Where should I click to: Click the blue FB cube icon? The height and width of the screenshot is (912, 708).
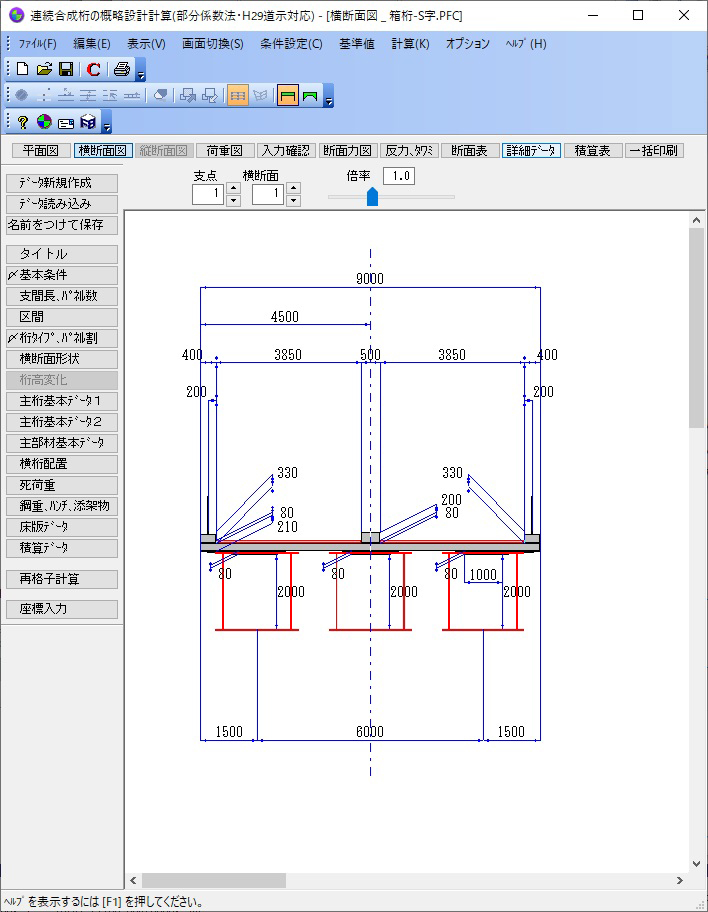tap(88, 122)
